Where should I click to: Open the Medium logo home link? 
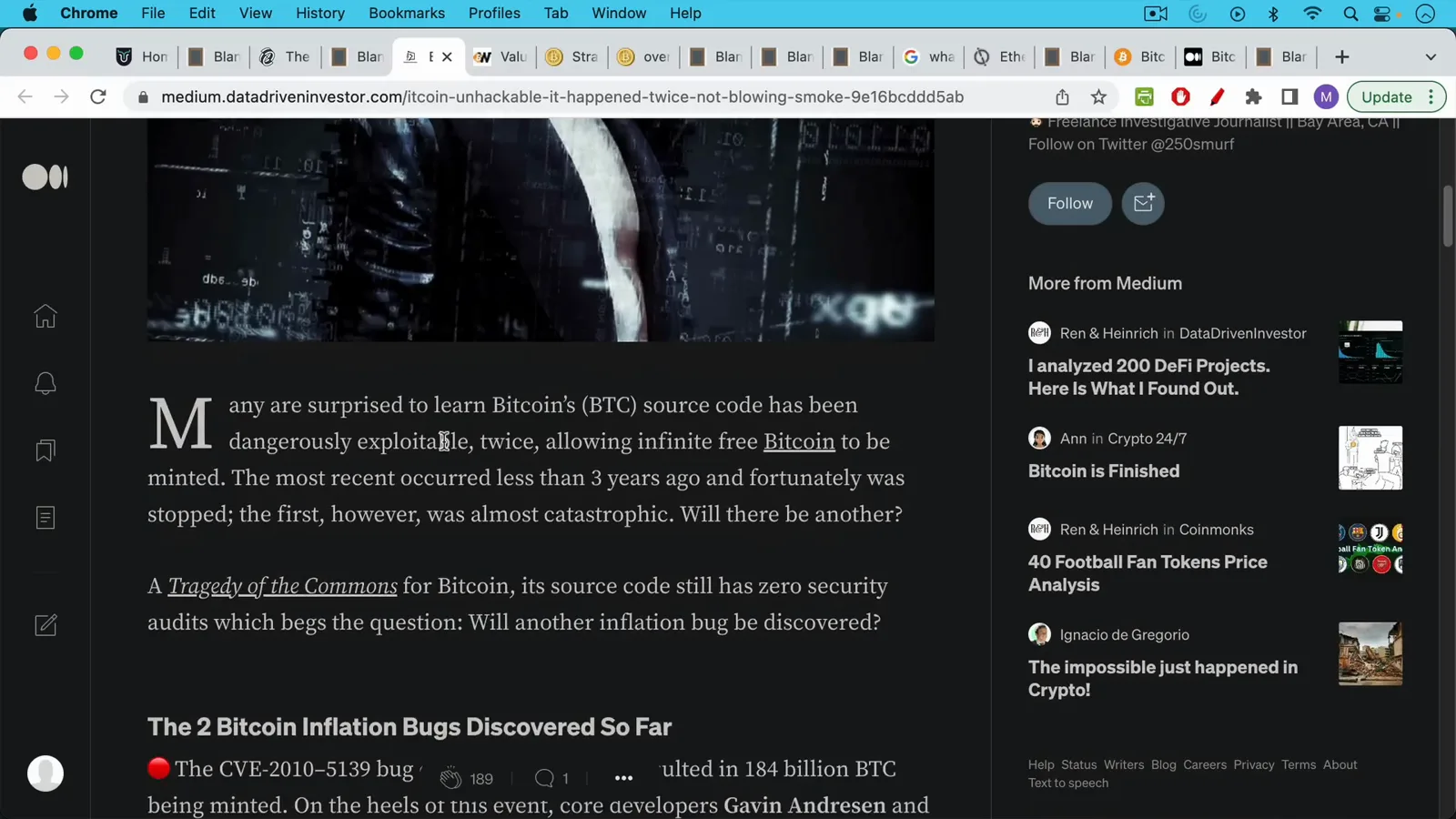pyautogui.click(x=45, y=177)
